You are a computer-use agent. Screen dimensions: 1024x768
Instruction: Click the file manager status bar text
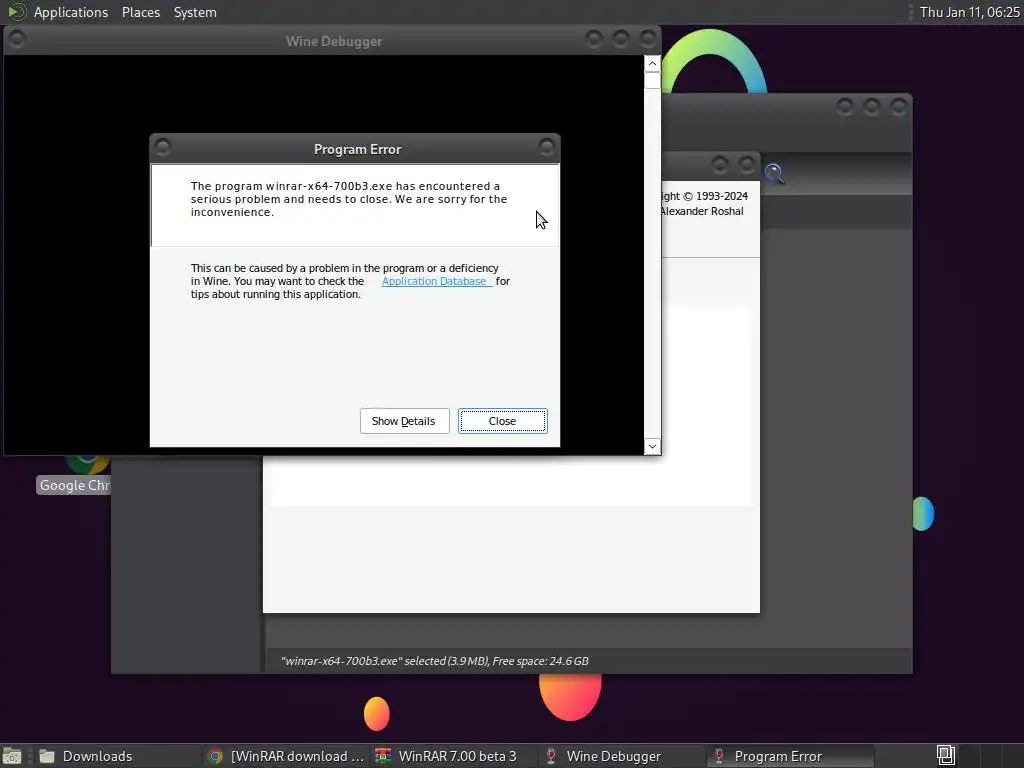point(434,661)
